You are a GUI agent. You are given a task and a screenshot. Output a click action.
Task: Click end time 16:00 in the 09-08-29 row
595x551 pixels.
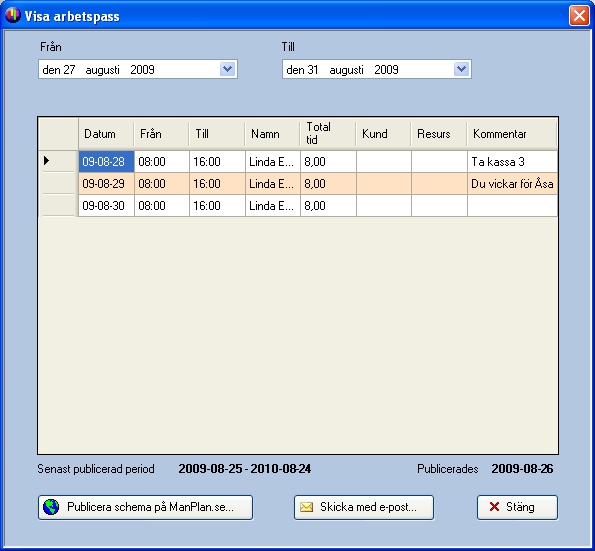(217, 184)
